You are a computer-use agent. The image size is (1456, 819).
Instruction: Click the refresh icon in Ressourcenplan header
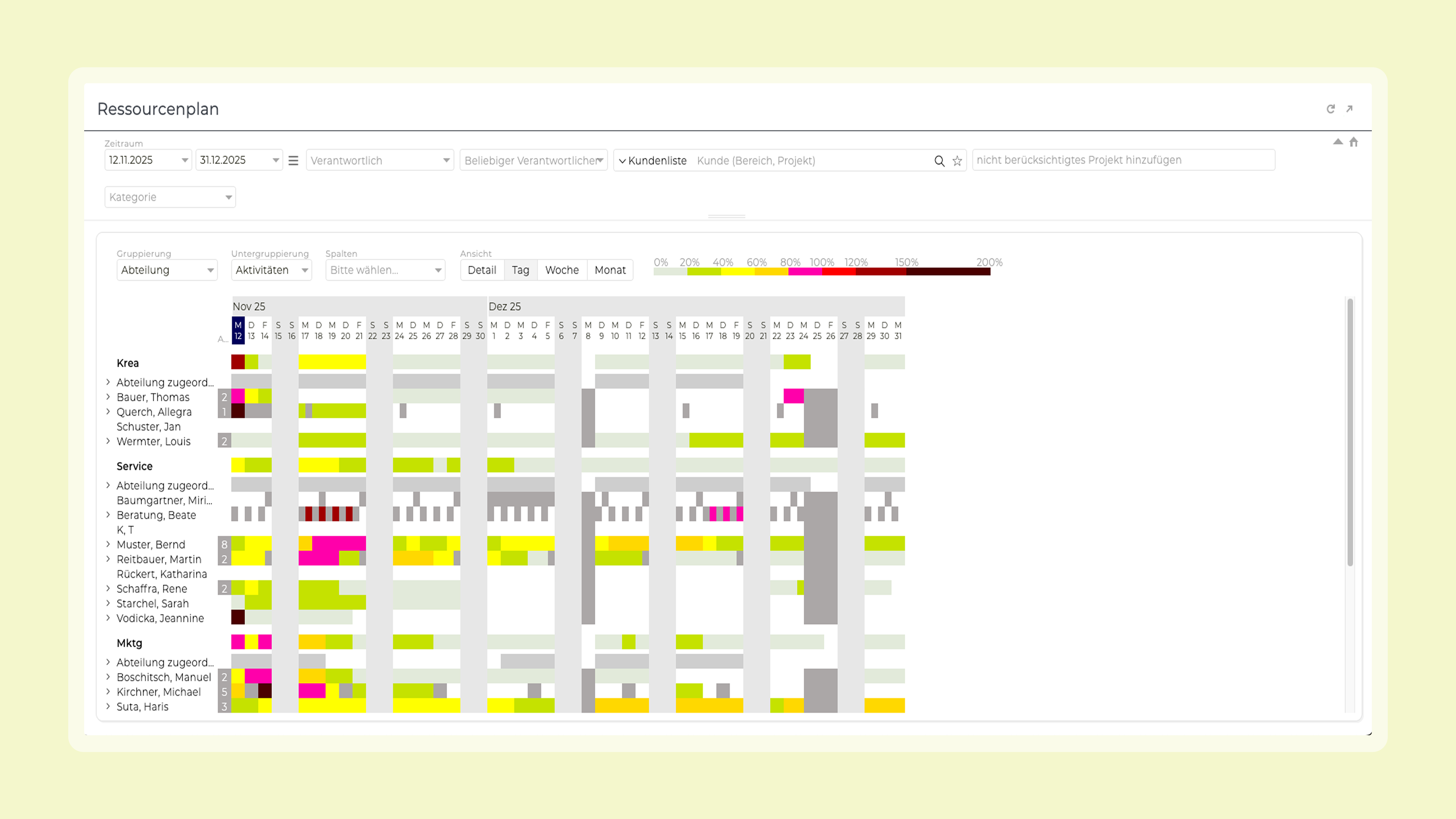[1330, 109]
